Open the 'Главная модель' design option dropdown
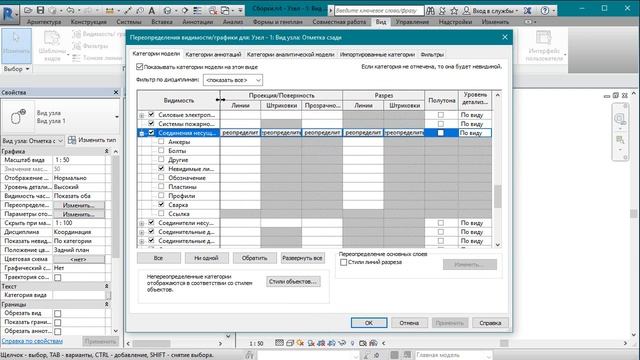Image resolution: width=640 pixels, height=360 pixels. tap(453, 355)
